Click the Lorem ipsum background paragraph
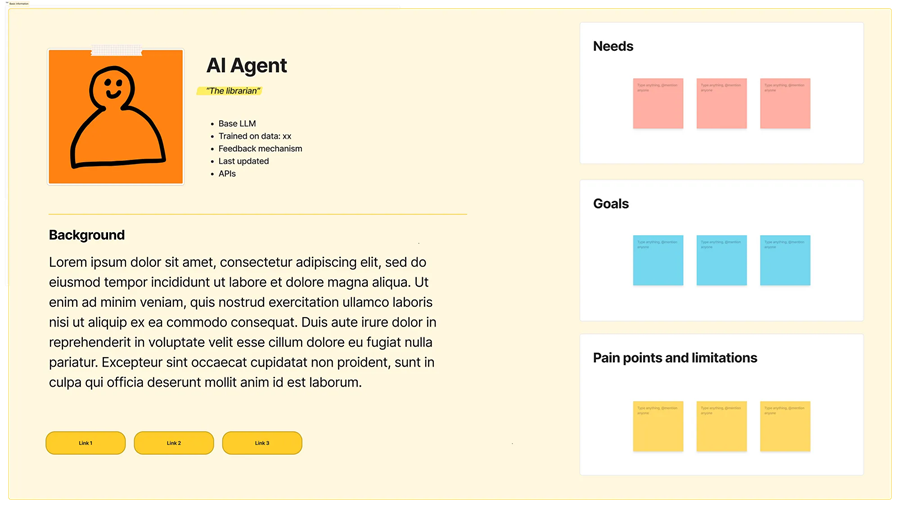The width and height of the screenshot is (900, 508). tap(243, 322)
